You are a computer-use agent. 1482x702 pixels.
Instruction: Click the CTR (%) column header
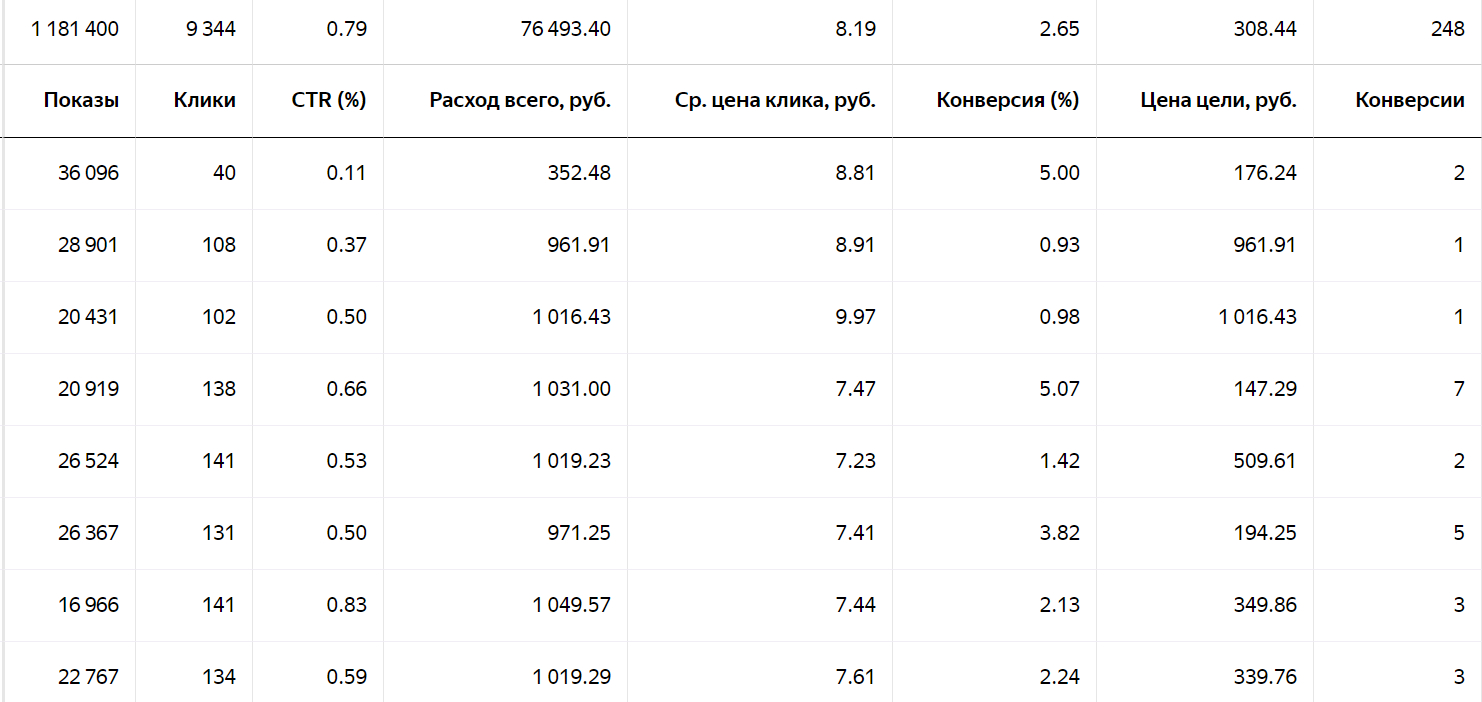pos(329,100)
